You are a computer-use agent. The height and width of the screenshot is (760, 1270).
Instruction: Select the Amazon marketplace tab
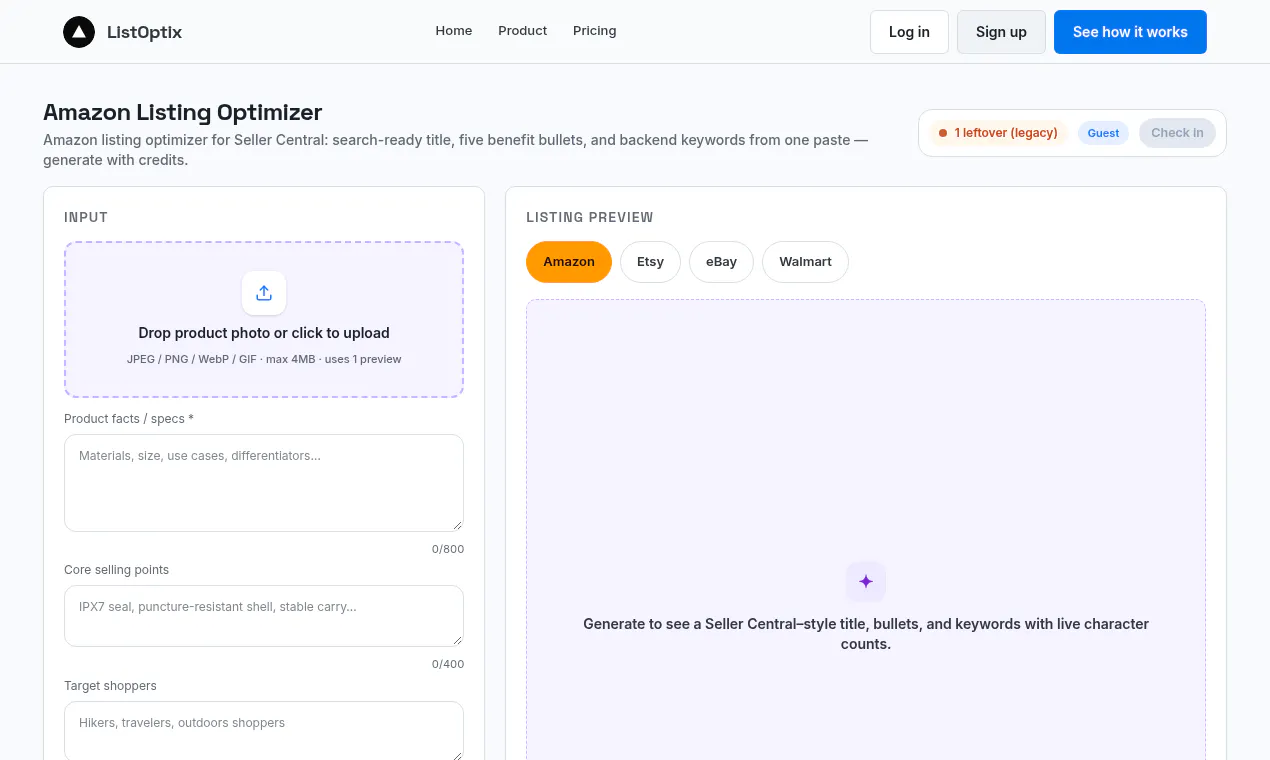click(x=569, y=262)
